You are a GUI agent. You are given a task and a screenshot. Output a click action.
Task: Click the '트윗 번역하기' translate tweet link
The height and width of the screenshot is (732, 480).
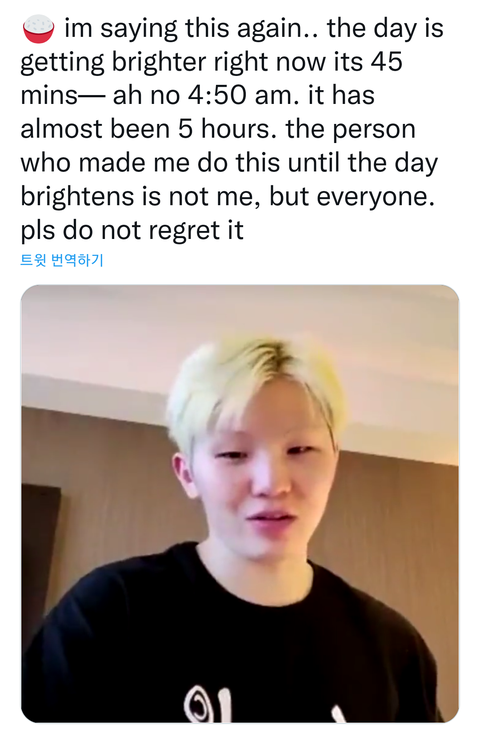62,260
